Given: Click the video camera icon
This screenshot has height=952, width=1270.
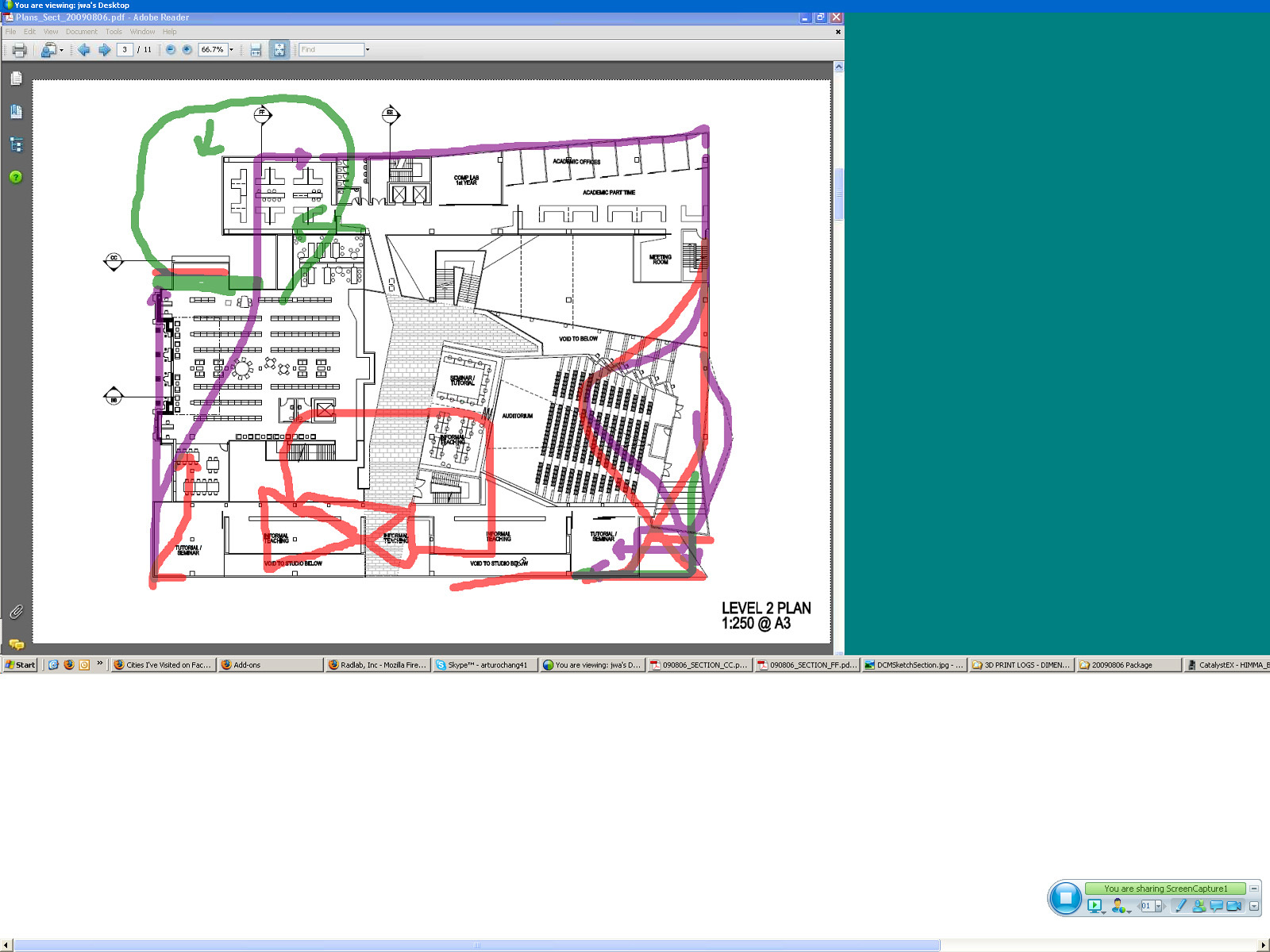Looking at the screenshot, I should point(1234,906).
